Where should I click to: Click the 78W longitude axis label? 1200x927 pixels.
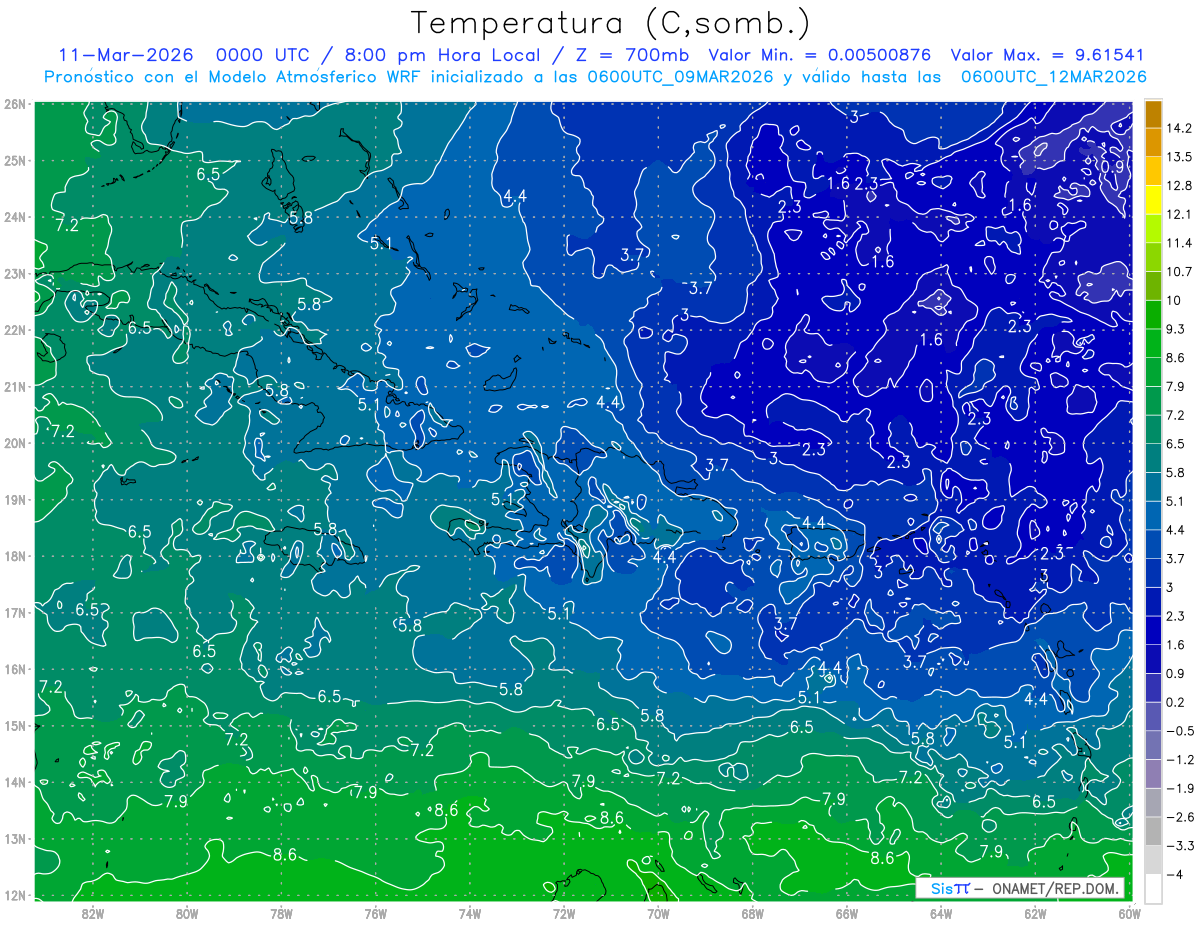coord(281,913)
